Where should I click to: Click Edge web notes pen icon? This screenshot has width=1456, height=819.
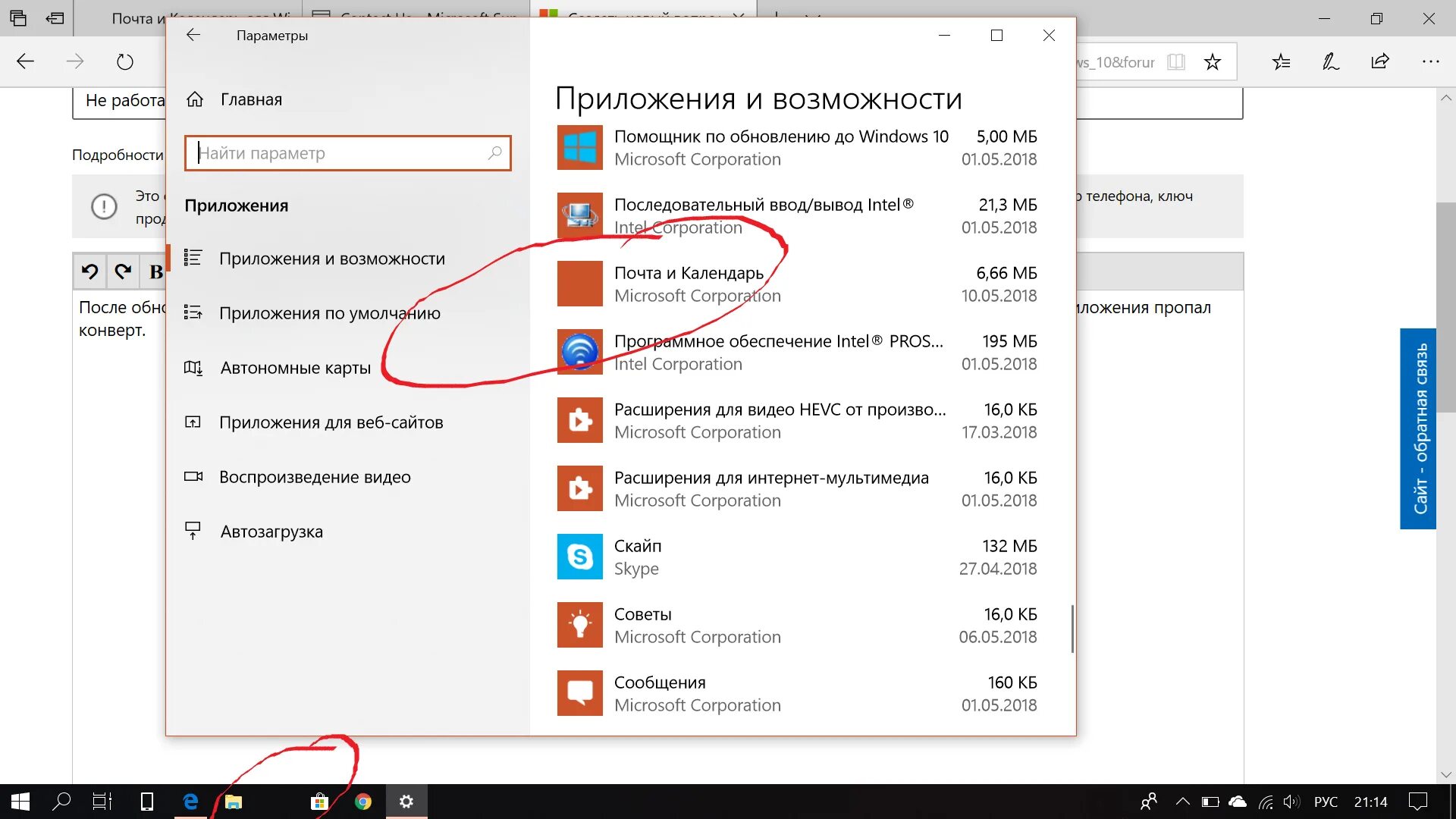click(x=1331, y=61)
